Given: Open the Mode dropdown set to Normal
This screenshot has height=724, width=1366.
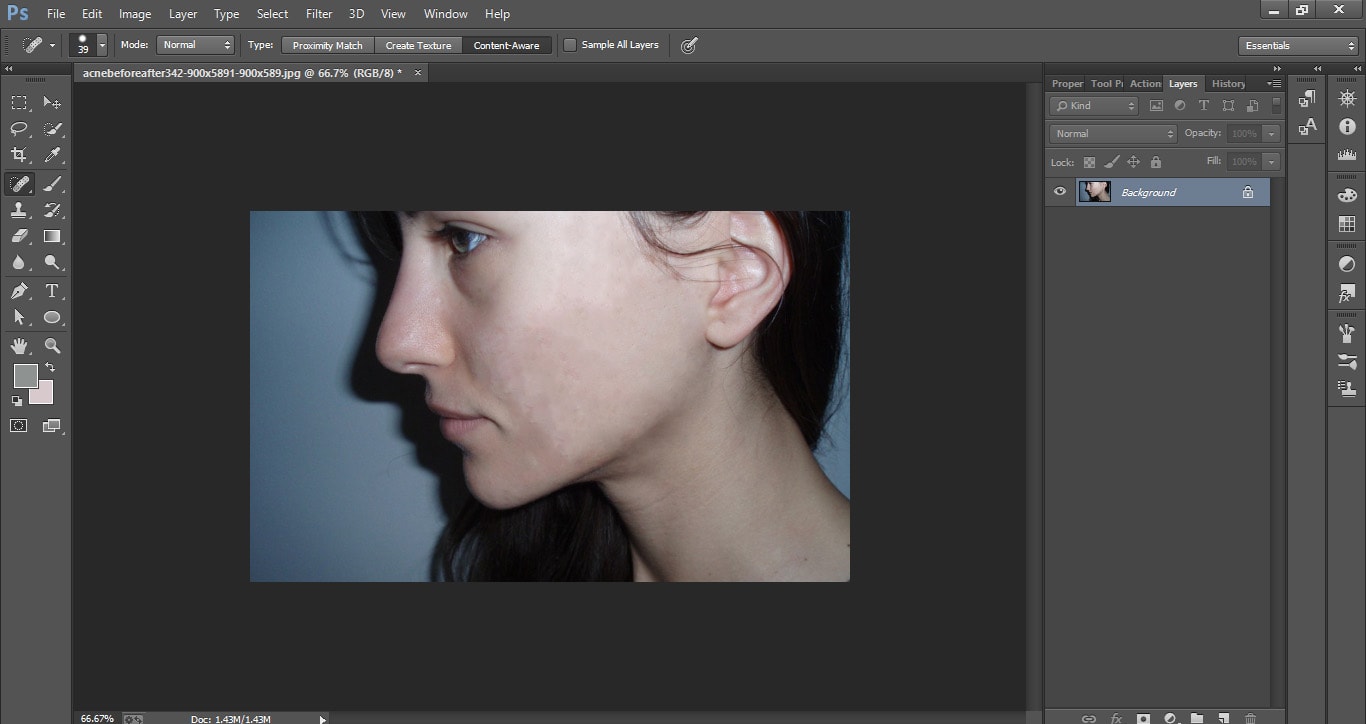Looking at the screenshot, I should [195, 45].
